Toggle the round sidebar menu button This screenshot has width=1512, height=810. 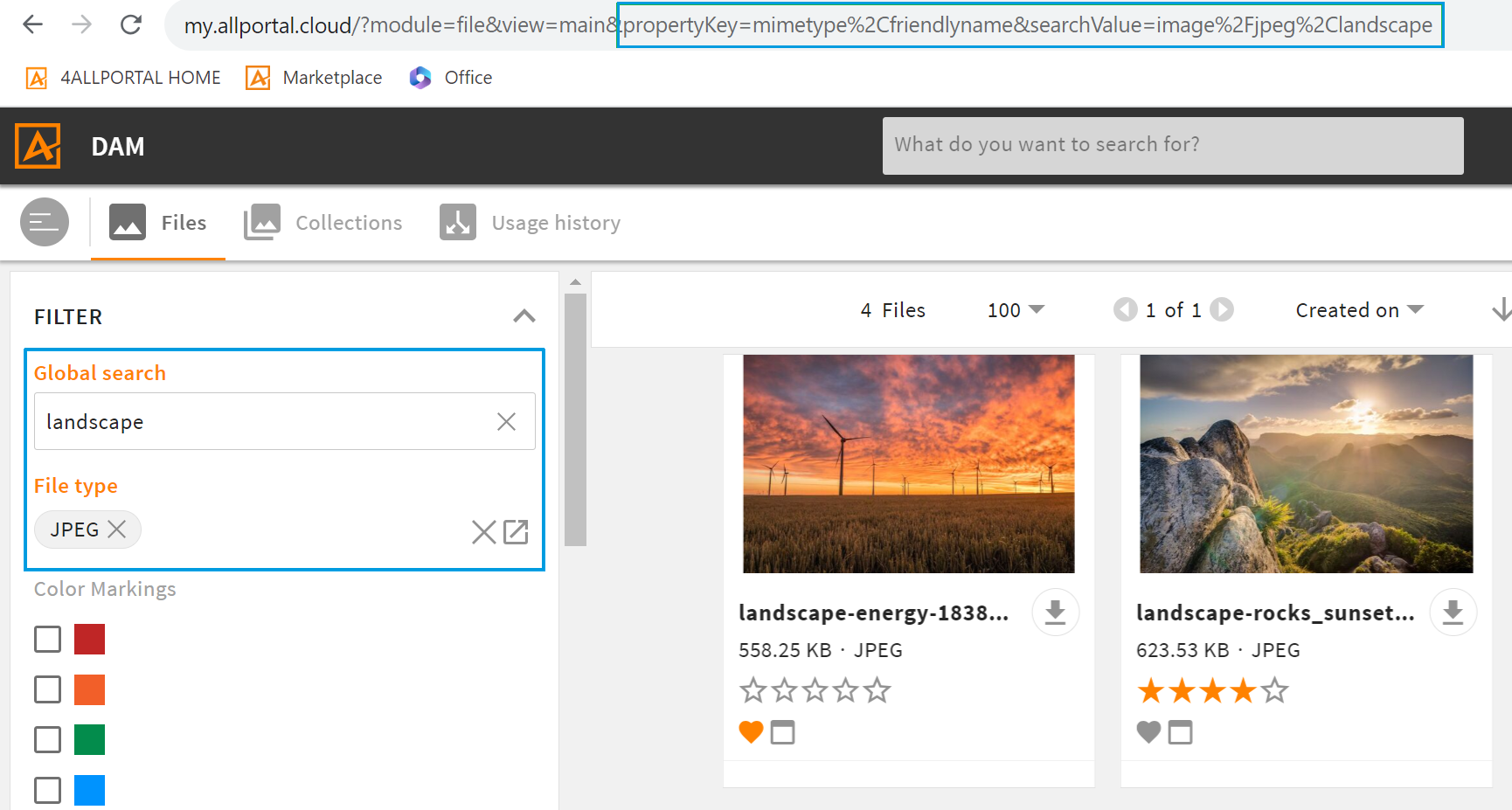coord(45,222)
